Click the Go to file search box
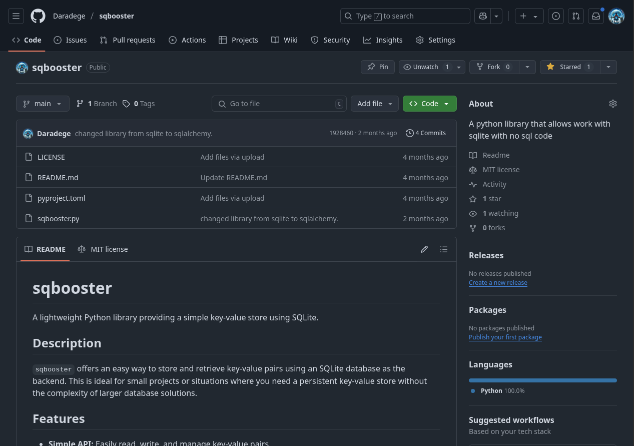Screen dimensions: 634x446 (x=279, y=104)
